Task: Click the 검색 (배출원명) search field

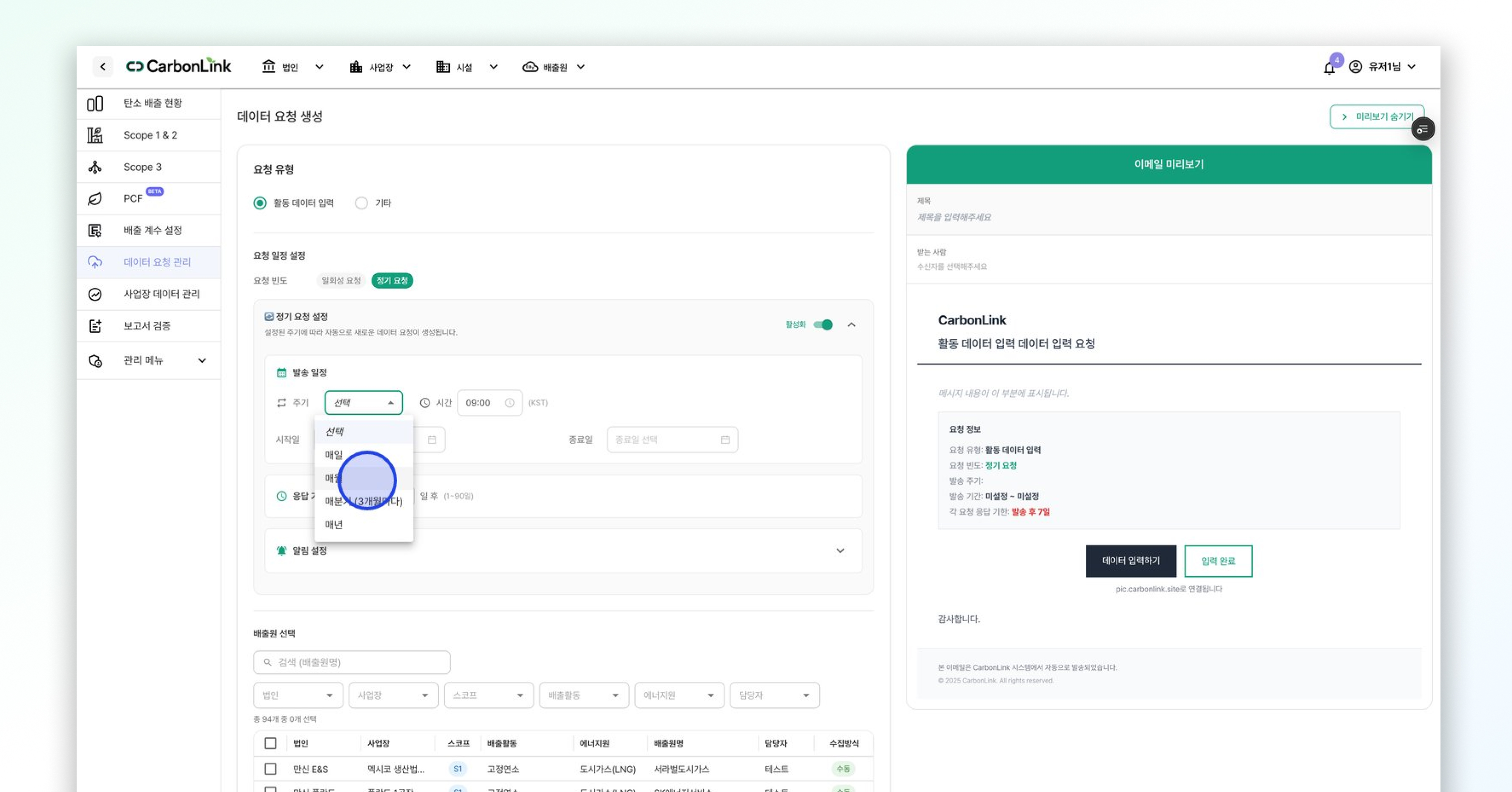Action: [352, 662]
